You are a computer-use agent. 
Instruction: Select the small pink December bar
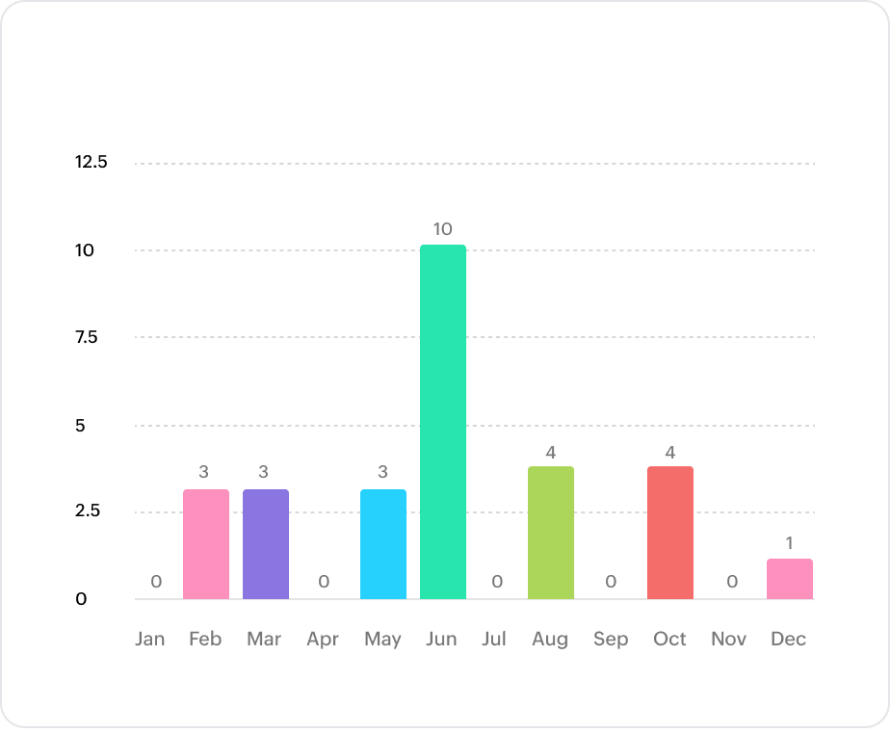tap(790, 579)
